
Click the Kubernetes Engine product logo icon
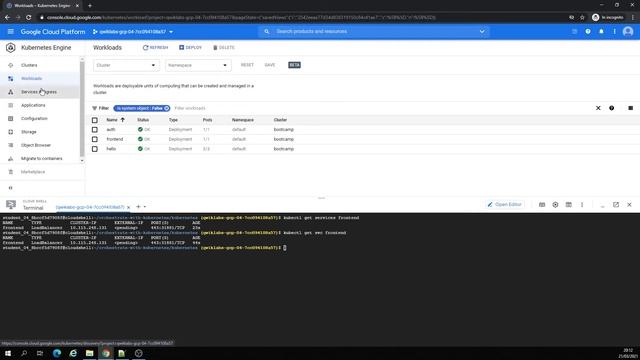click(x=11, y=48)
